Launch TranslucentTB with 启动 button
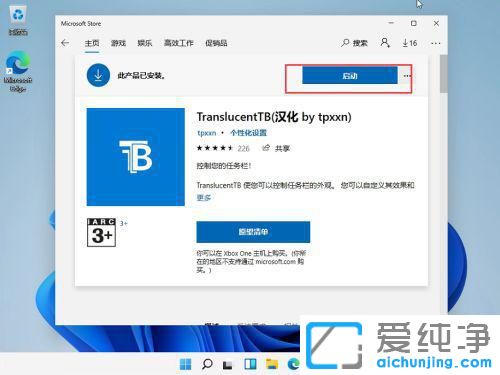This screenshot has height=375, width=500. pyautogui.click(x=350, y=76)
